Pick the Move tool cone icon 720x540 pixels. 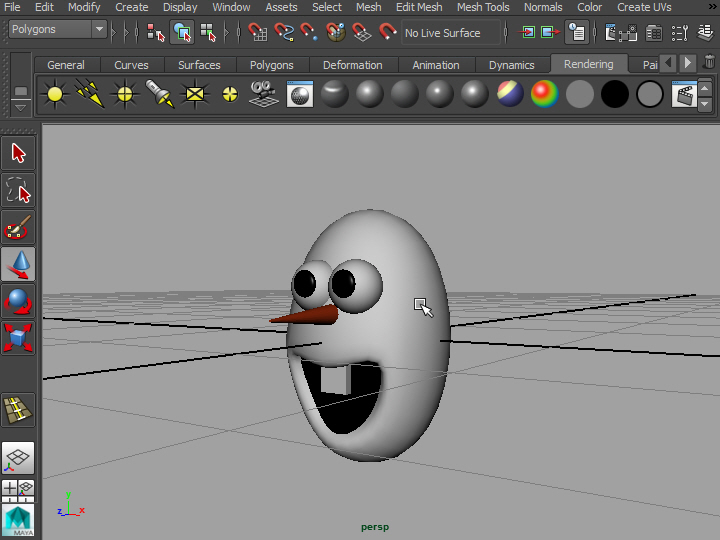(19, 264)
